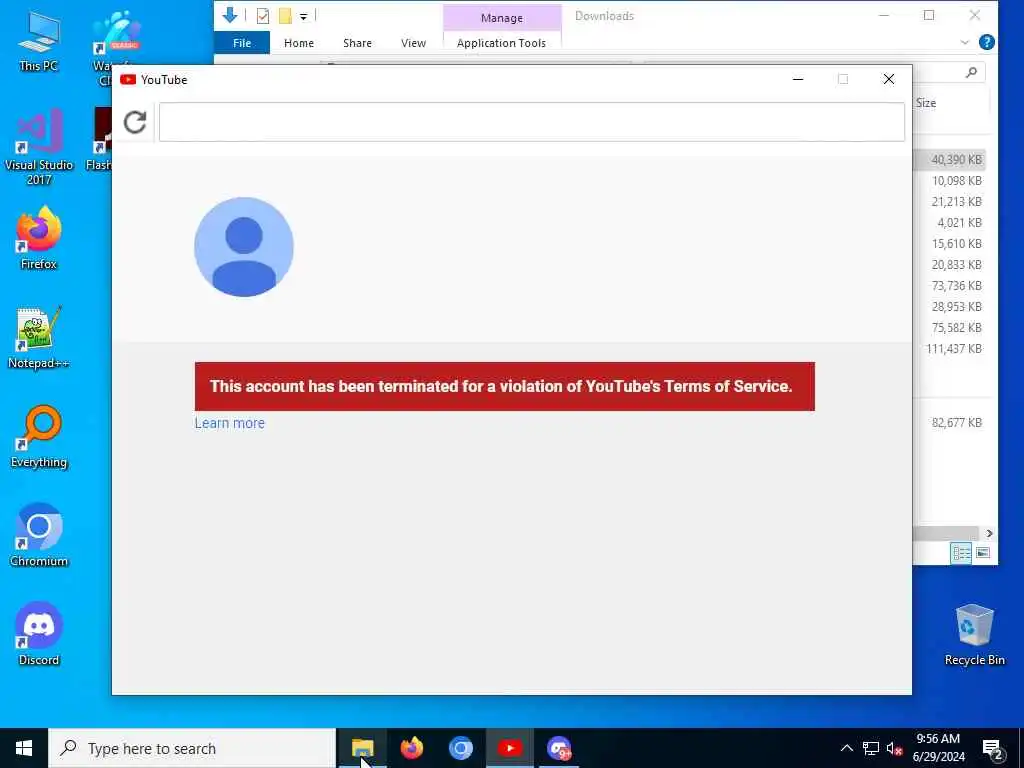Select the file sized 40,390 KB

click(956, 160)
